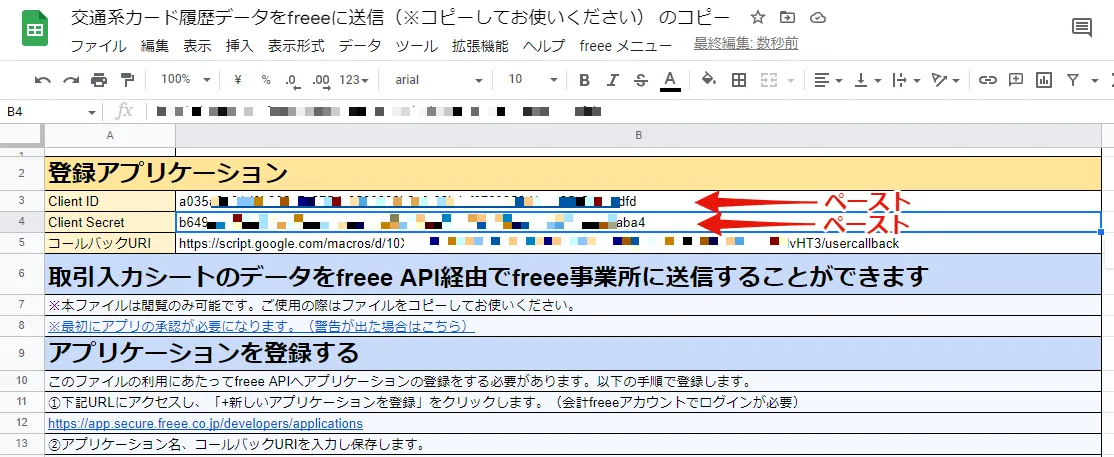
Task: Format as currency with yen icon
Action: coord(238,80)
